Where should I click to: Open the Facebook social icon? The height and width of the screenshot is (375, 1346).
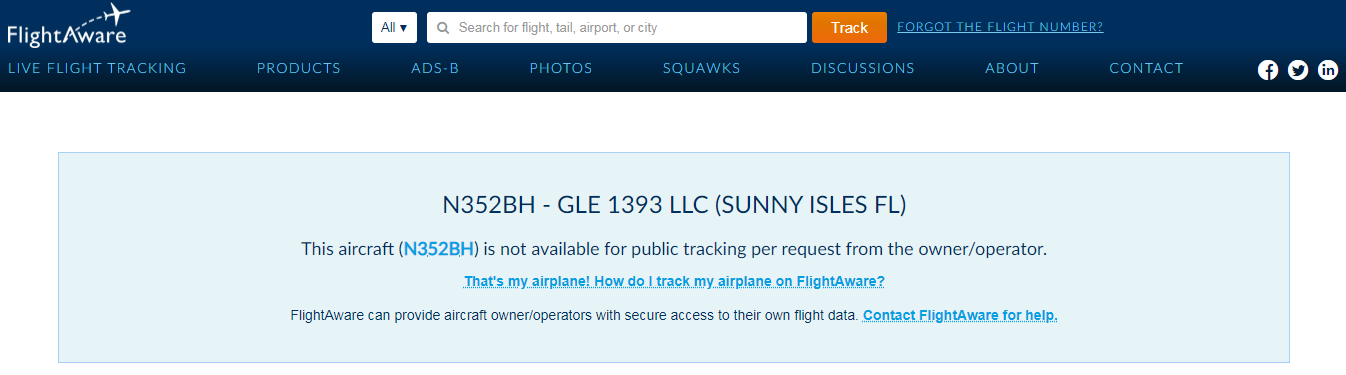click(1268, 70)
